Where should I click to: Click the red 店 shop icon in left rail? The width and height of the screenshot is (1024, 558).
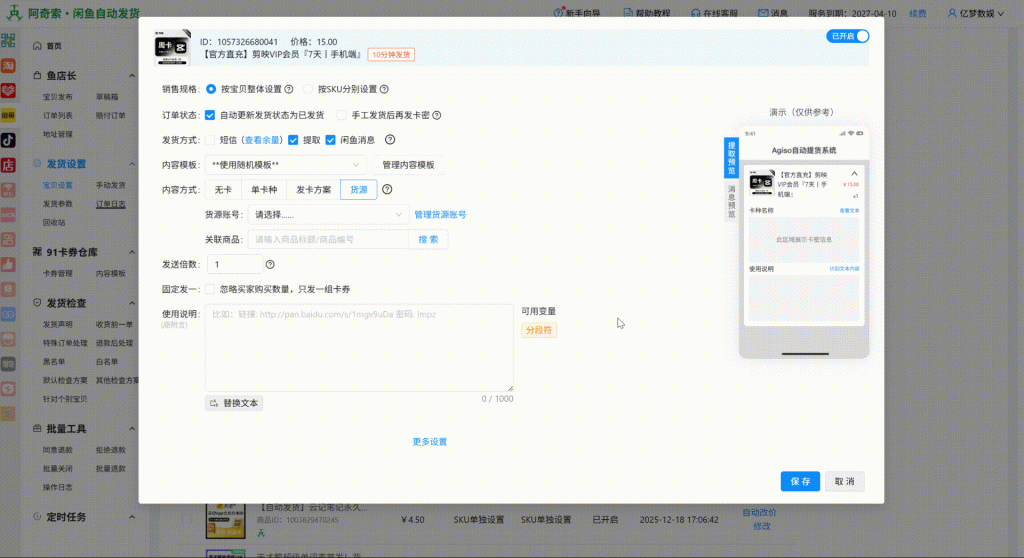[x=8, y=165]
